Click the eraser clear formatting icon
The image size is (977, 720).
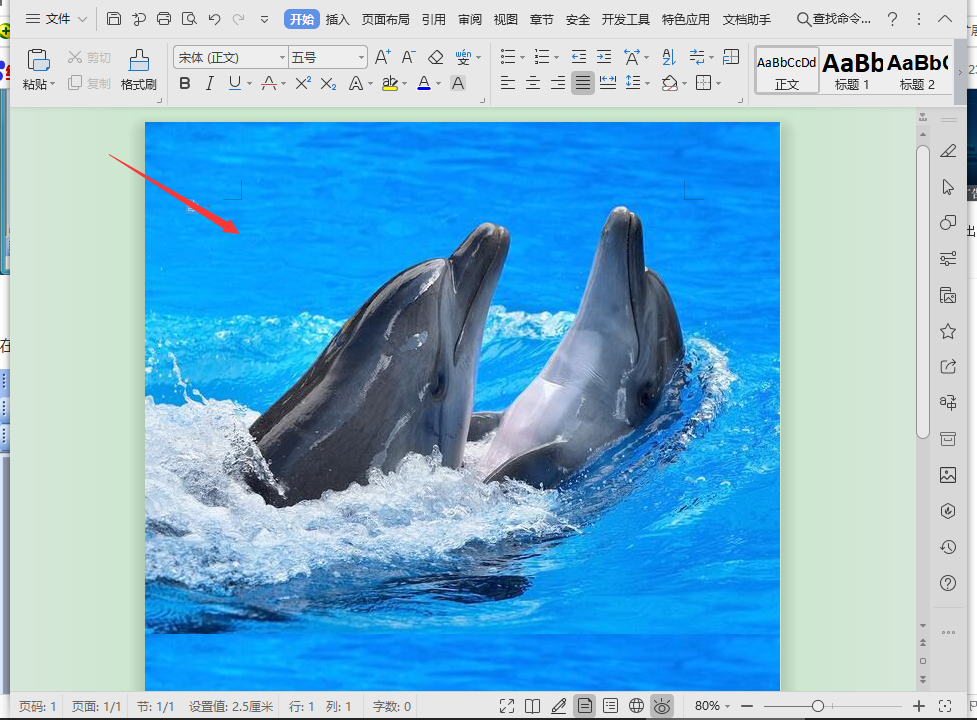(x=435, y=57)
